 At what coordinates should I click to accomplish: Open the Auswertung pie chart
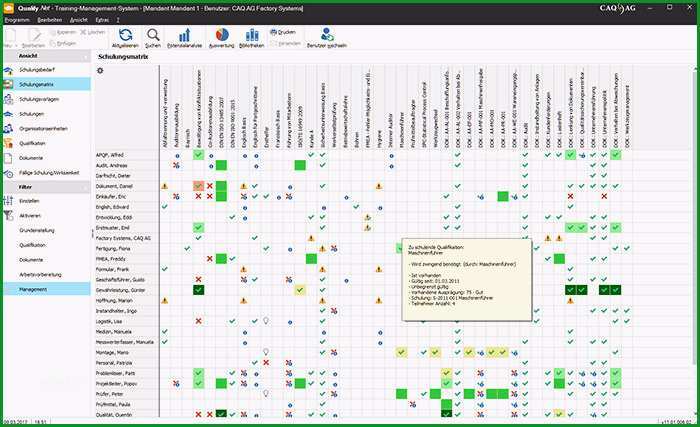222,35
